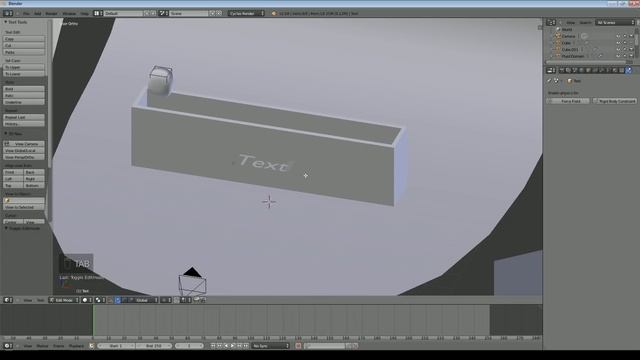The width and height of the screenshot is (640, 360).
Task: Open the Texture properties tab
Action: click(x=621, y=70)
